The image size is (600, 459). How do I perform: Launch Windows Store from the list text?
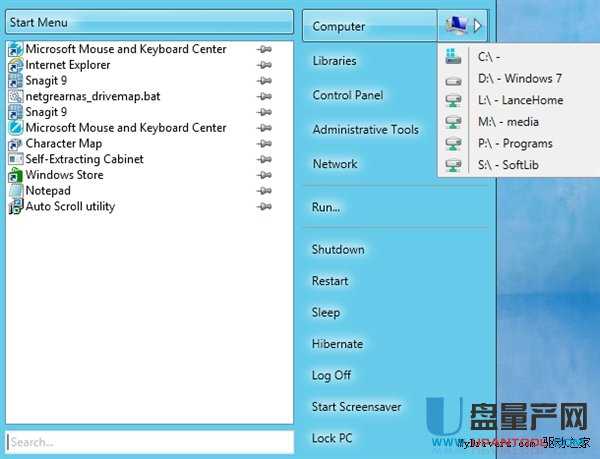(x=64, y=175)
